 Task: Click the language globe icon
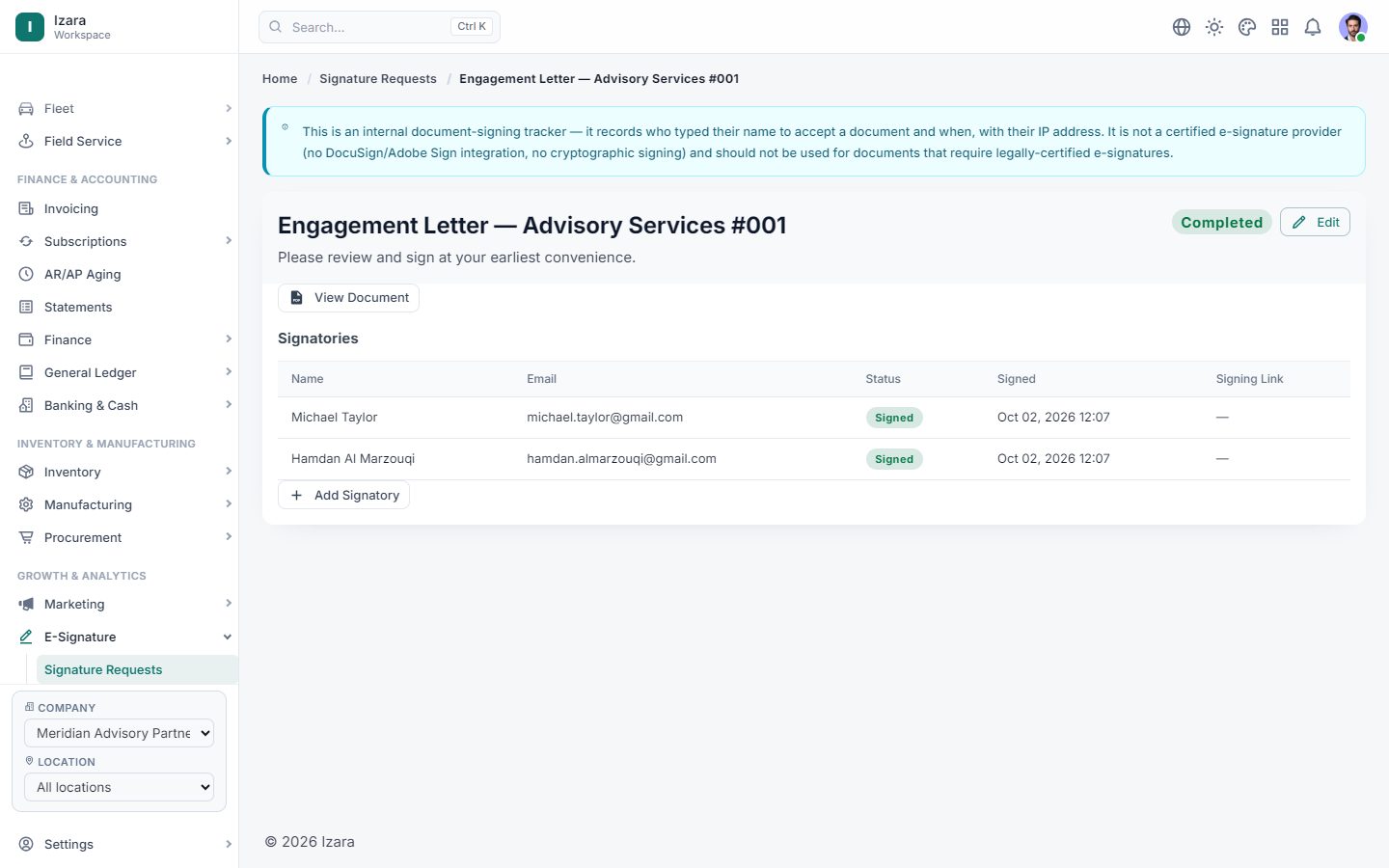click(1182, 27)
